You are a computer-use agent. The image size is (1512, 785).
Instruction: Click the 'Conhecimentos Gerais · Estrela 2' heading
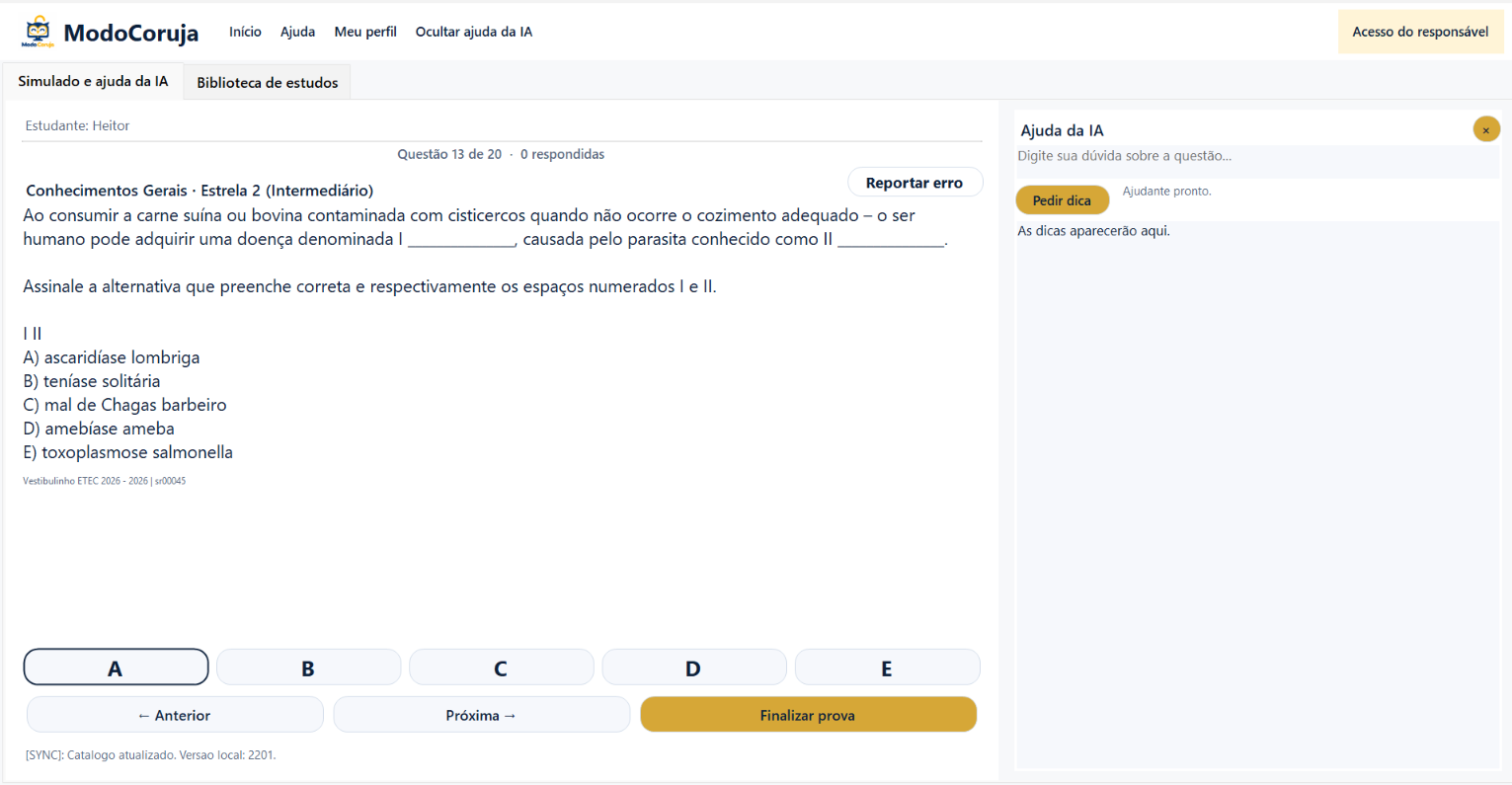tap(199, 191)
